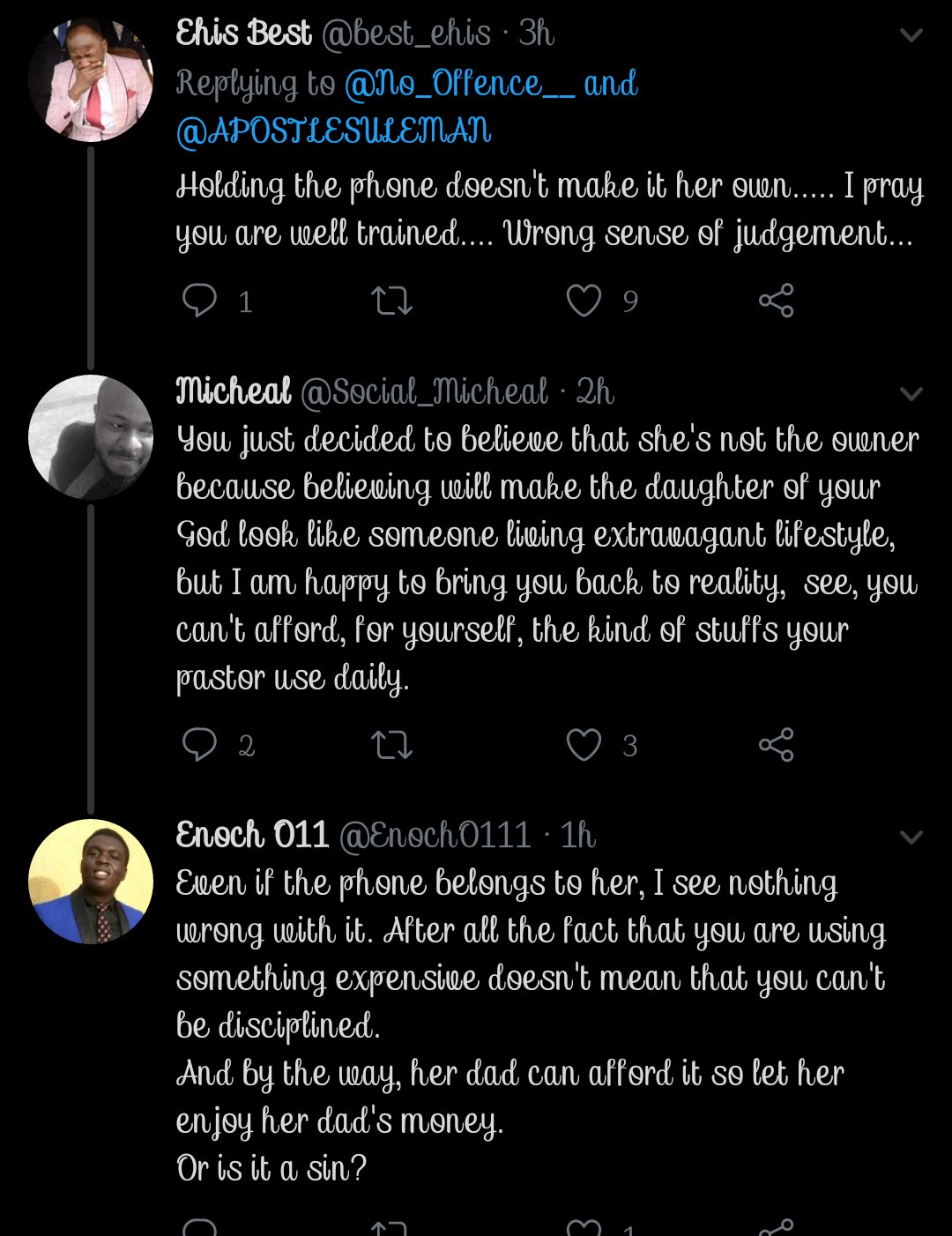Share Enoch 011's tweet
The height and width of the screenshot is (1236, 952).
[776, 1227]
